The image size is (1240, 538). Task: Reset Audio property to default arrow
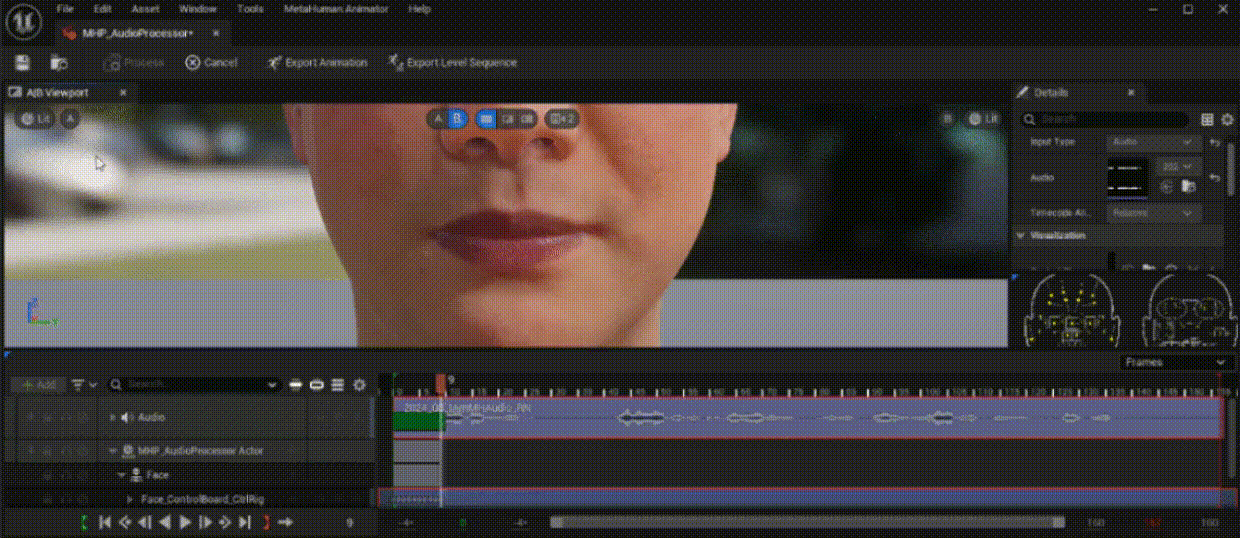click(1214, 178)
